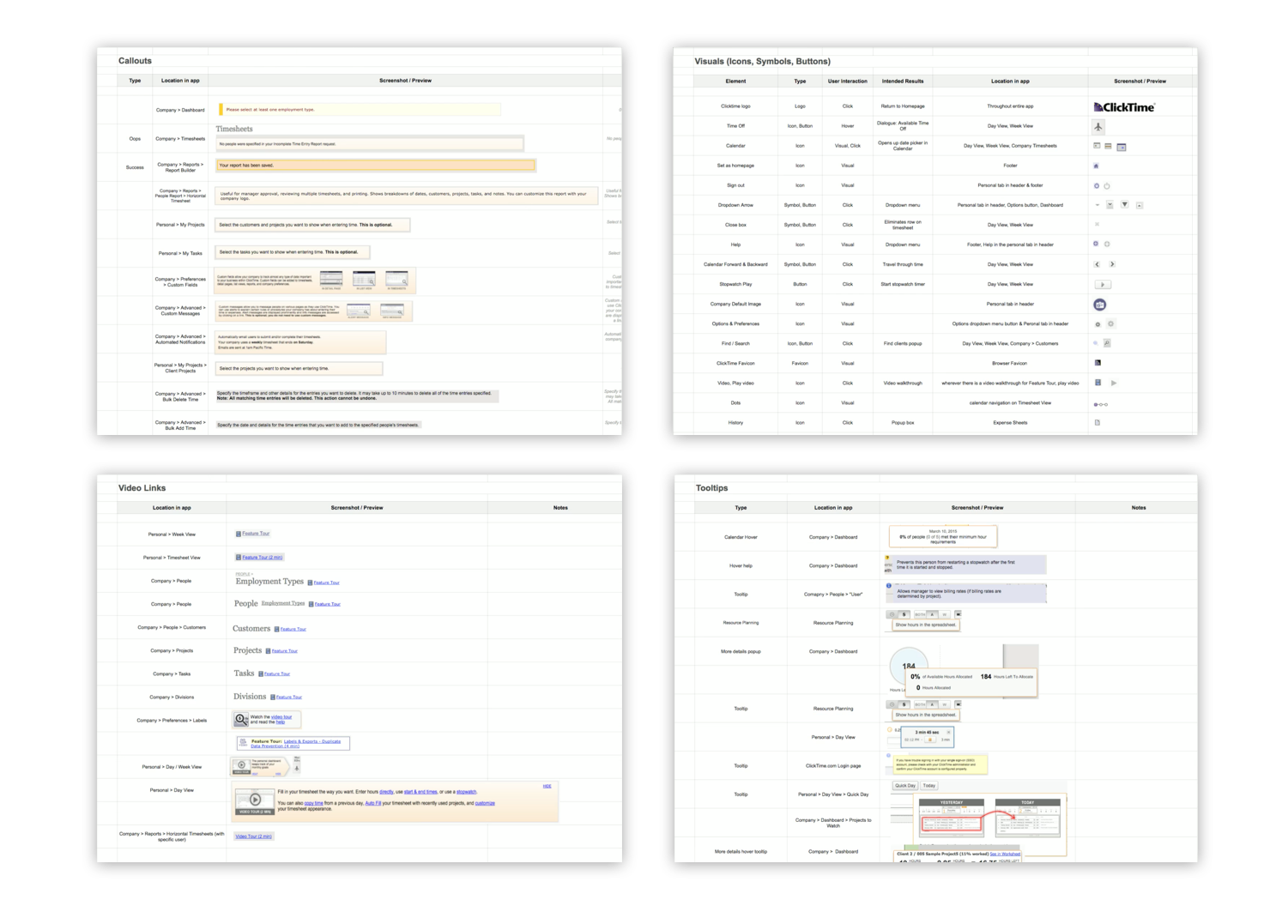Image resolution: width=1288 pixels, height=924 pixels.
Task: Click the Quick Day button in Tooltips sheet
Action: [905, 786]
